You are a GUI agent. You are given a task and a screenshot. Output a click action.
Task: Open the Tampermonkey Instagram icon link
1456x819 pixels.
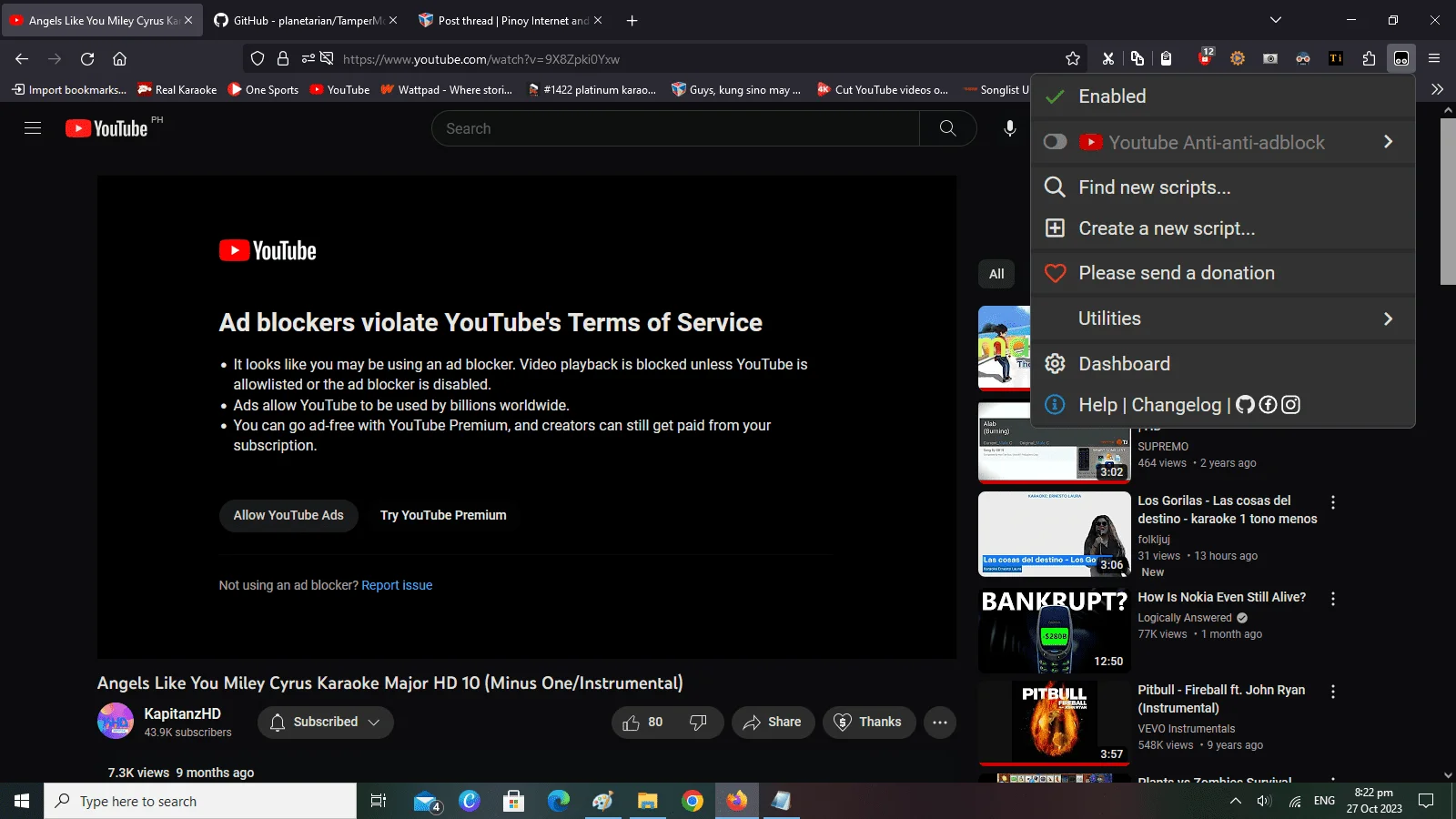[x=1290, y=405]
